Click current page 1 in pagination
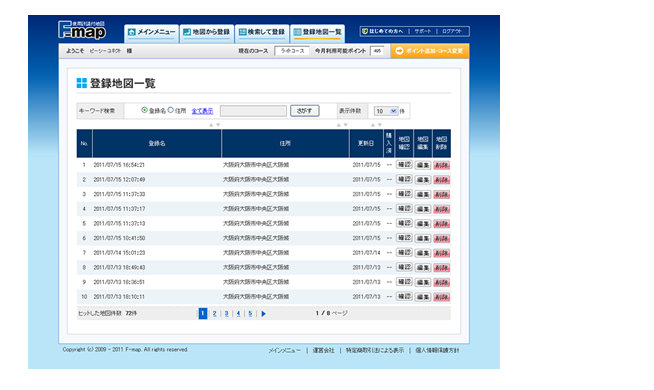 coord(203,314)
